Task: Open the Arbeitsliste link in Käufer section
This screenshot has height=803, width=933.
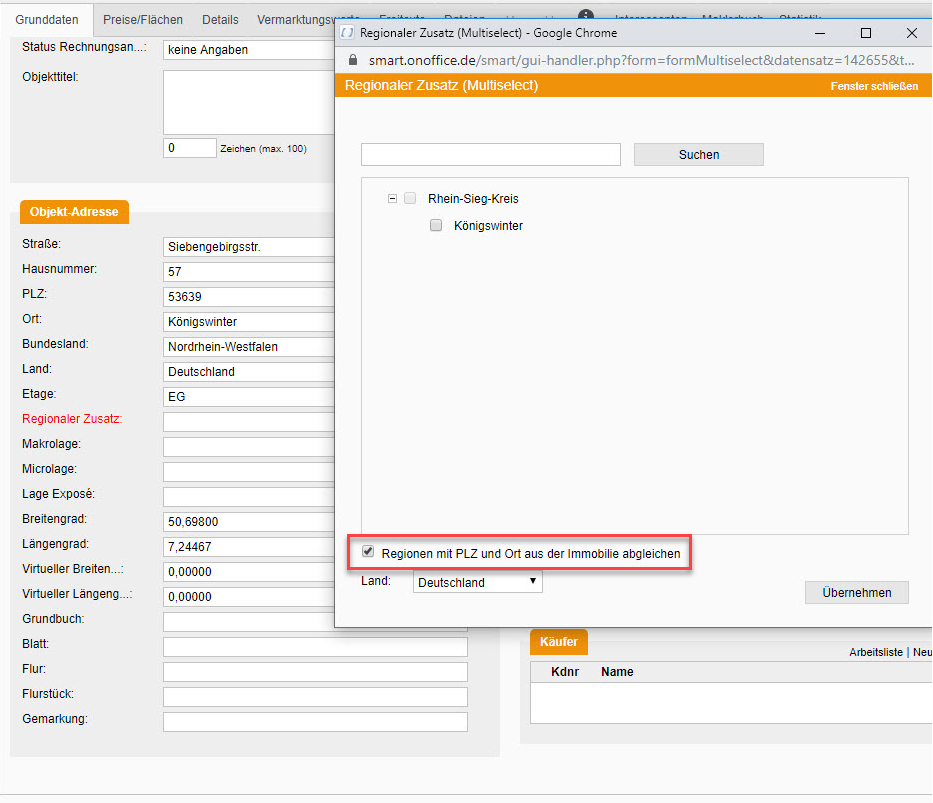Action: coord(876,652)
